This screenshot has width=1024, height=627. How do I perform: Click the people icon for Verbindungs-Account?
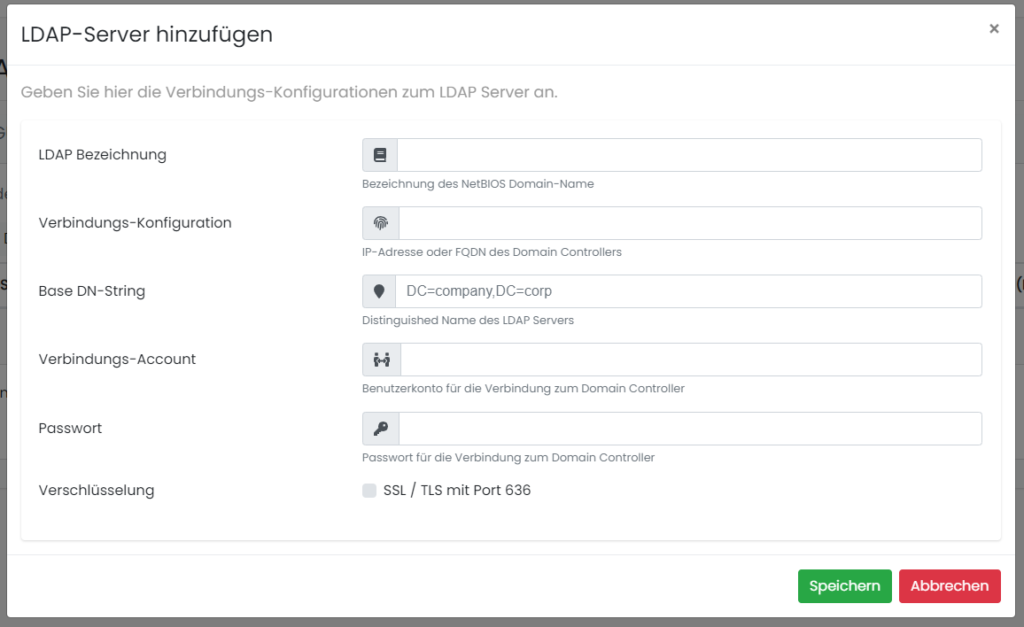(381, 359)
